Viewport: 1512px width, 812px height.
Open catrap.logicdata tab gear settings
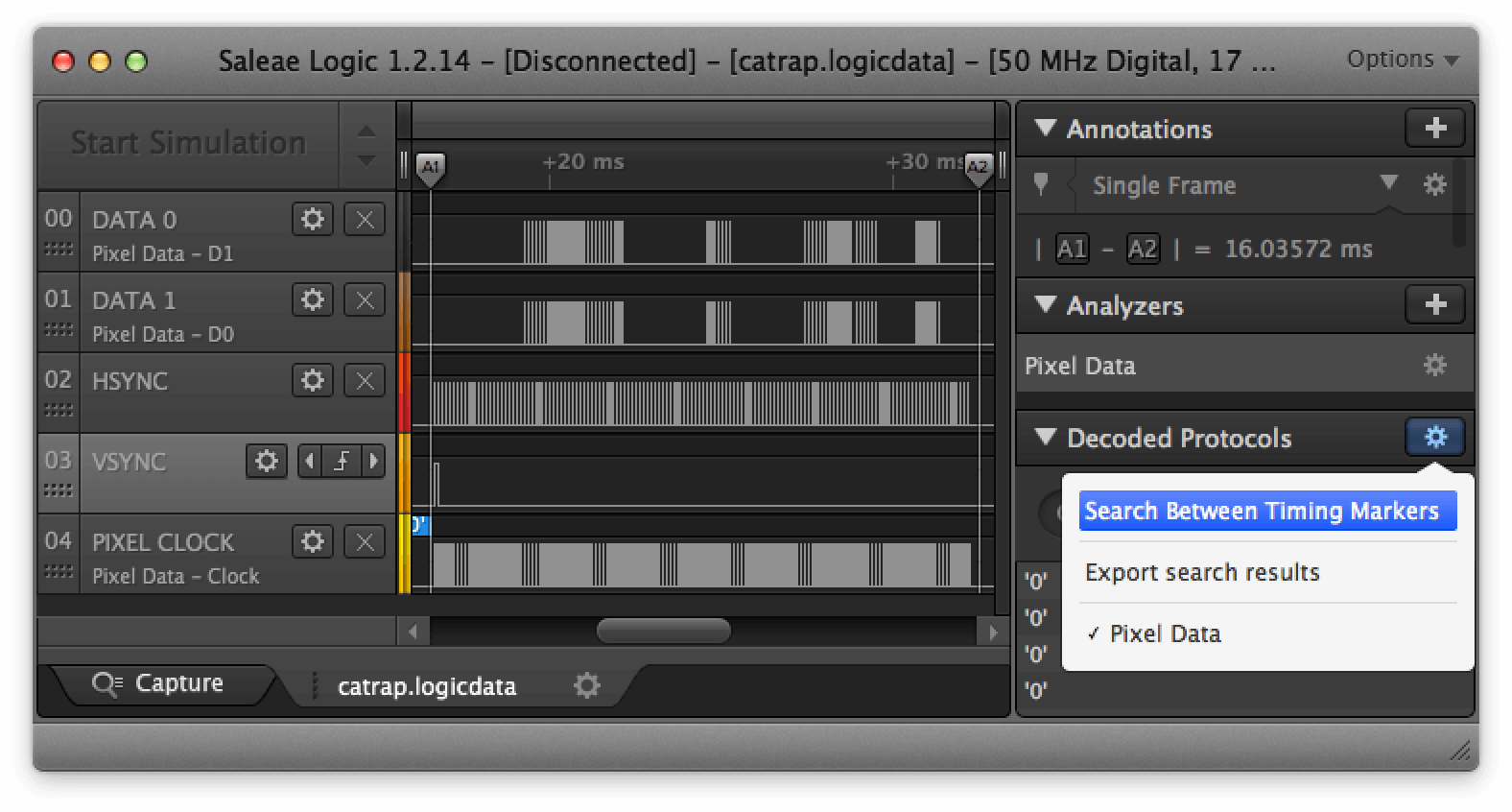(x=587, y=685)
